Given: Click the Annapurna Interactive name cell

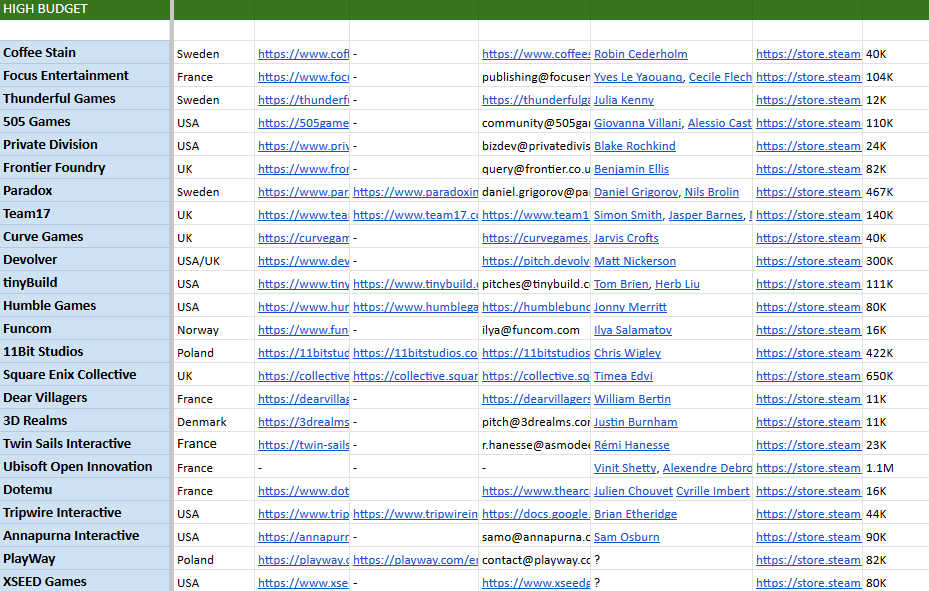Looking at the screenshot, I should click(86, 536).
